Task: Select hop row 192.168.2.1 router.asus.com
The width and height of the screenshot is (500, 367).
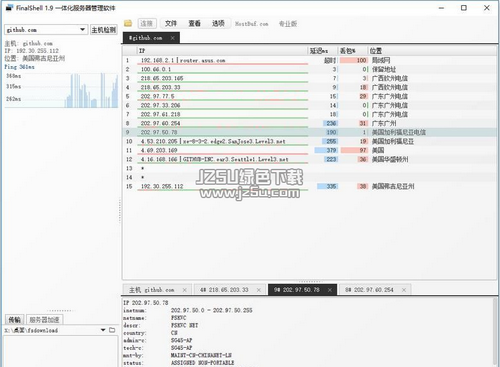Action: coord(309,60)
